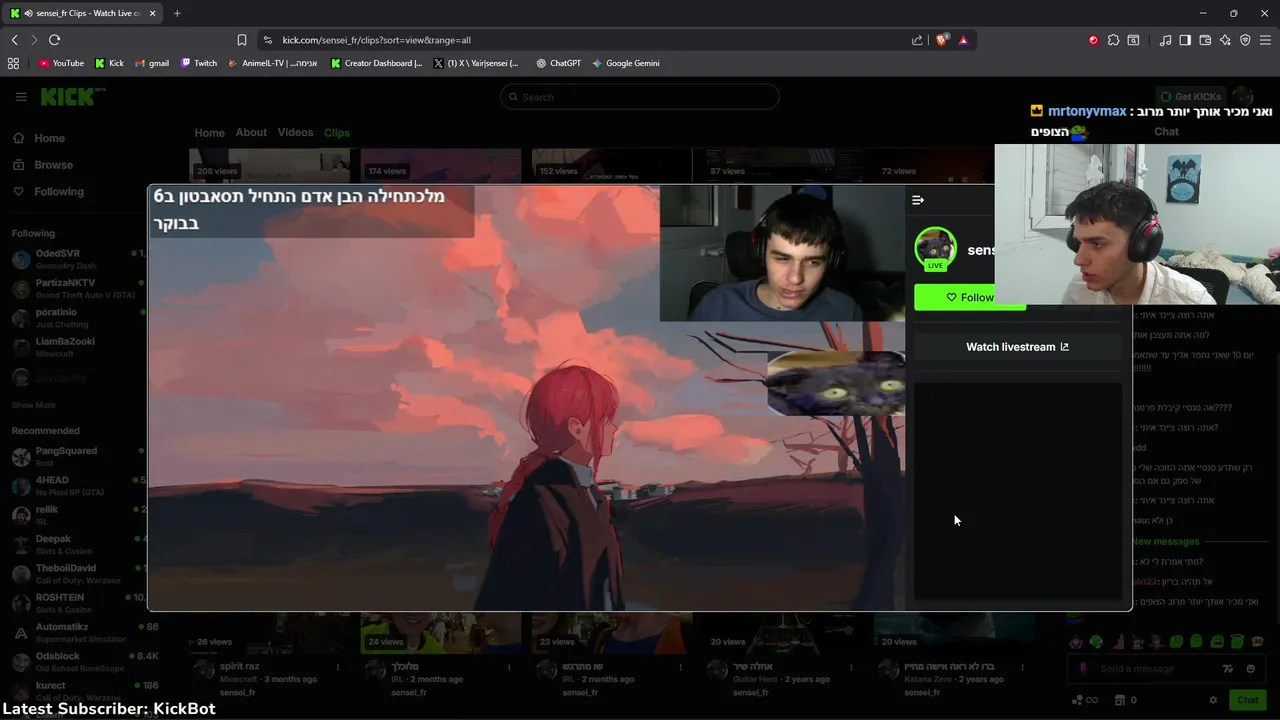1280x720 pixels.
Task: Open the Creator Dashboard bookmark
Action: coord(377,63)
